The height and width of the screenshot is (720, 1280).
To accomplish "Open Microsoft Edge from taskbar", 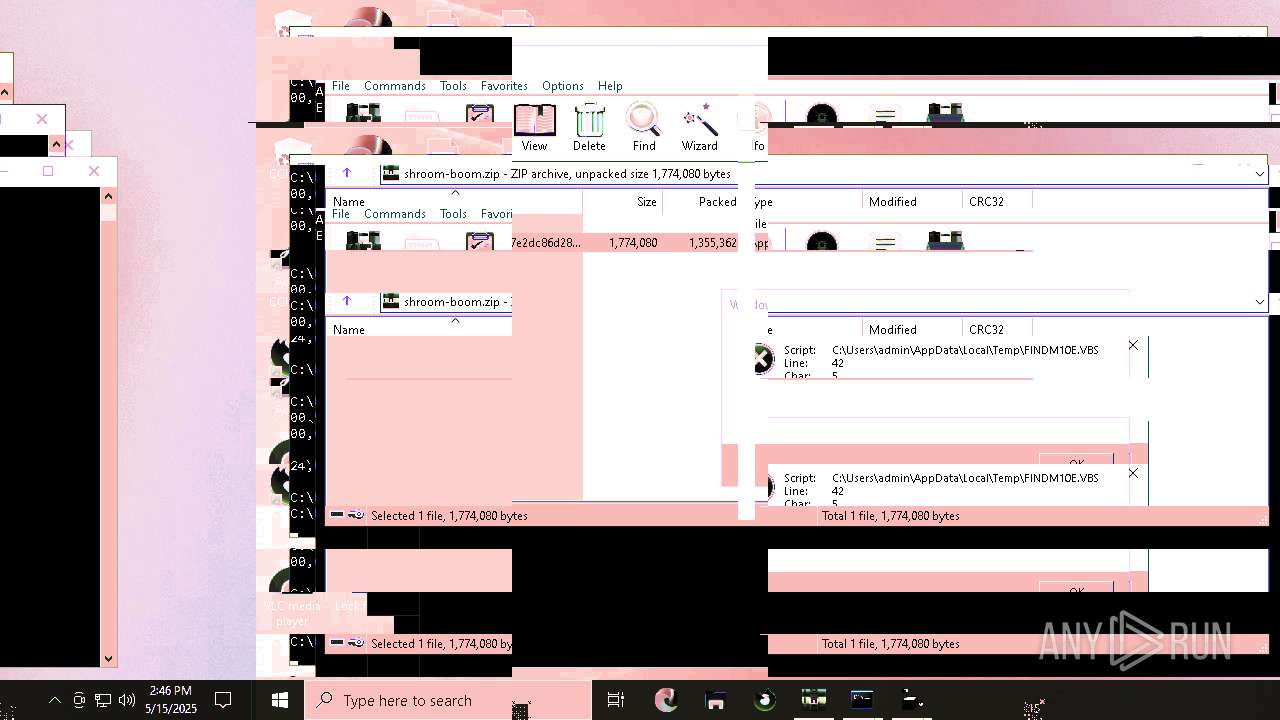I will tap(666, 701).
